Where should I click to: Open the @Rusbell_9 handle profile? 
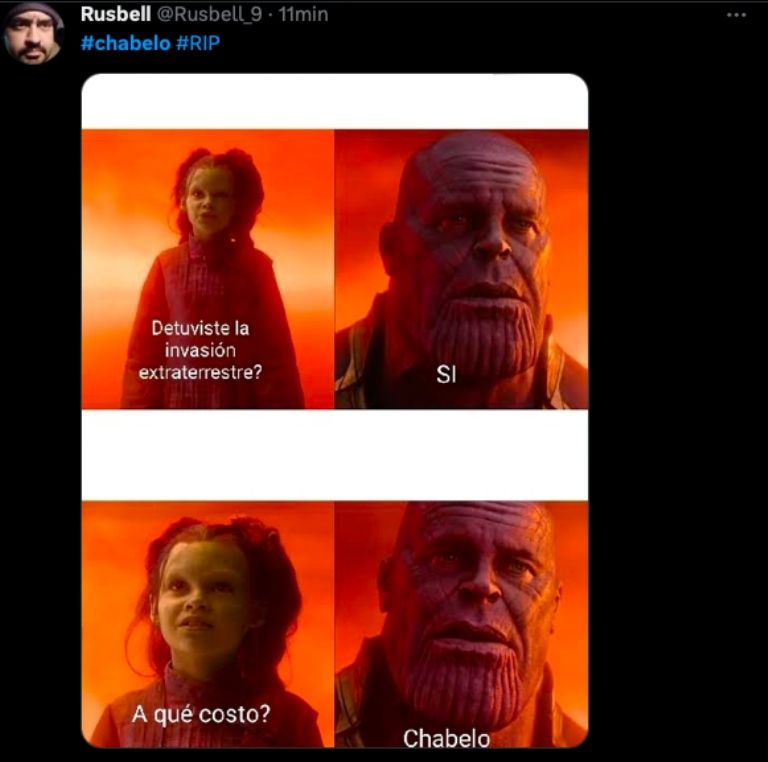[x=211, y=15]
